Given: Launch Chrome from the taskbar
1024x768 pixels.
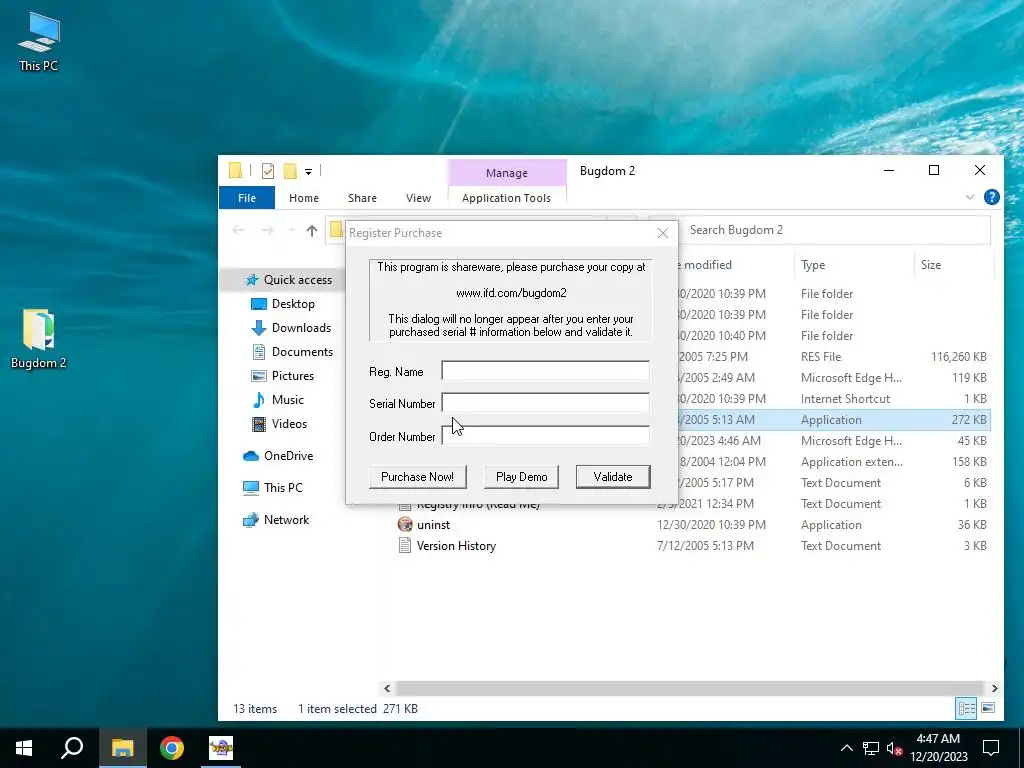Looking at the screenshot, I should coord(172,748).
